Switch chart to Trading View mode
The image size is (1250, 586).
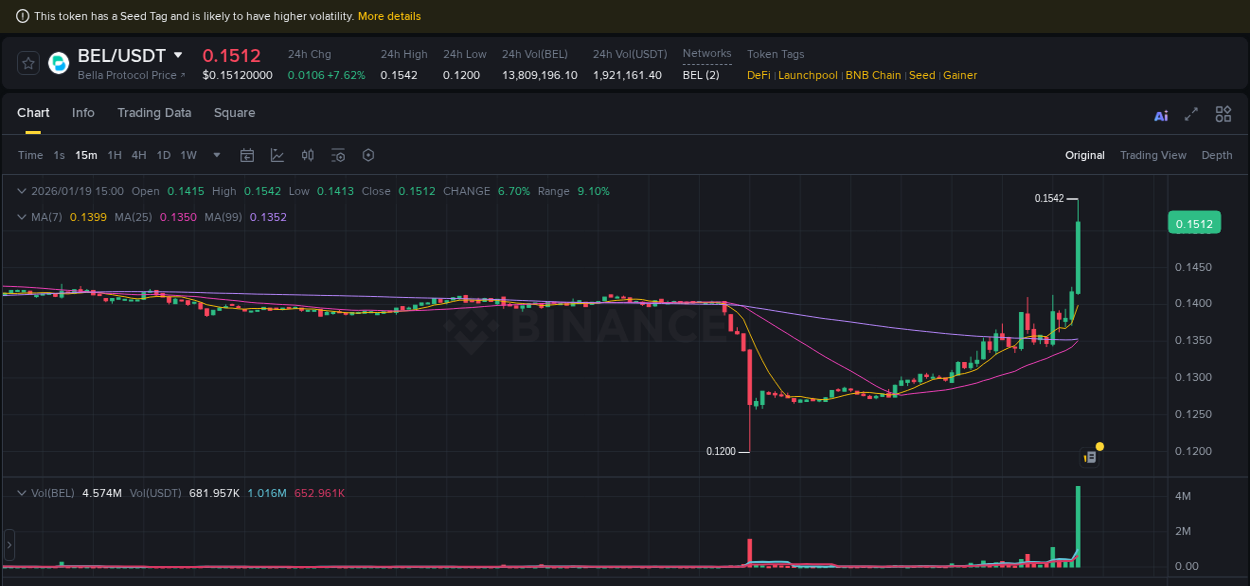coord(1153,155)
